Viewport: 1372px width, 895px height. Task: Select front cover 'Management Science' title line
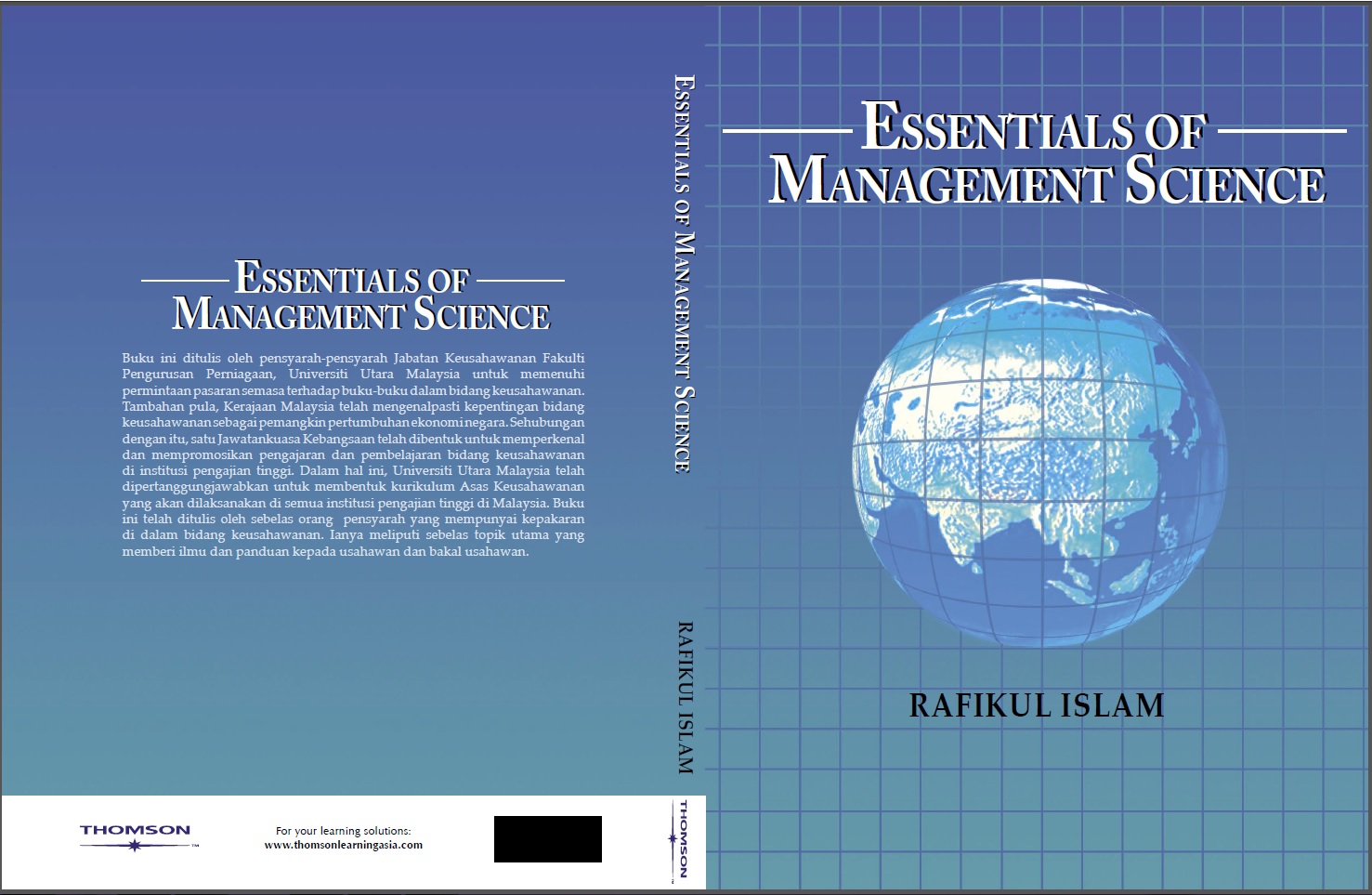(x=1047, y=181)
